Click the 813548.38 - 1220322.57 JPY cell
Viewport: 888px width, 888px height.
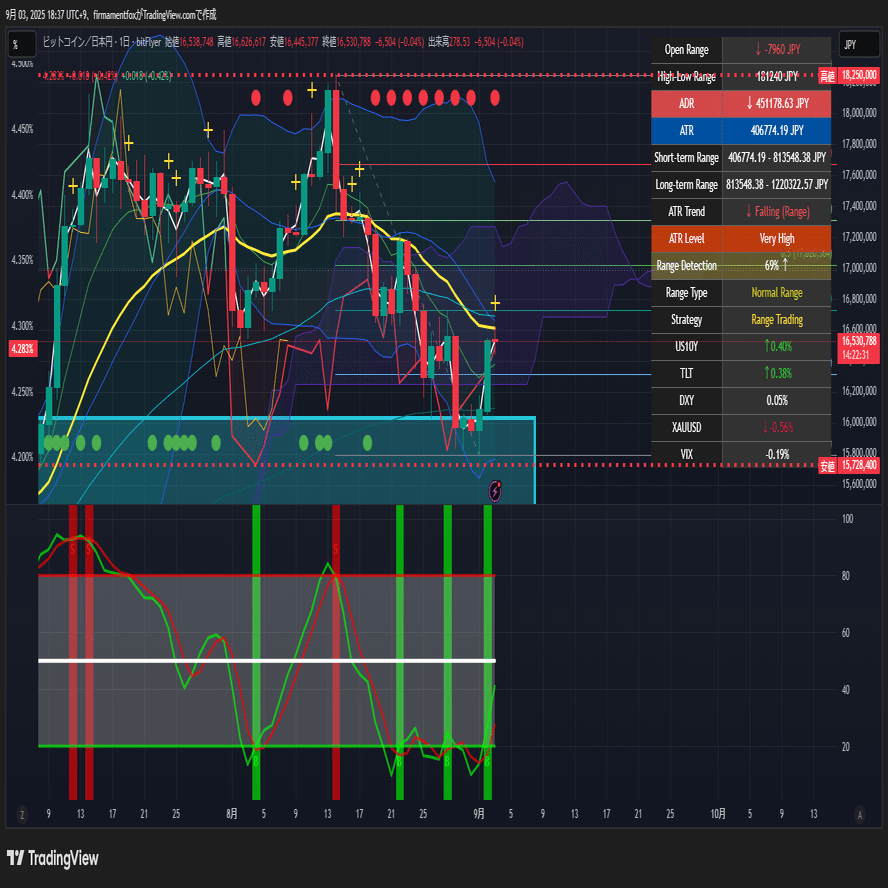tap(777, 185)
